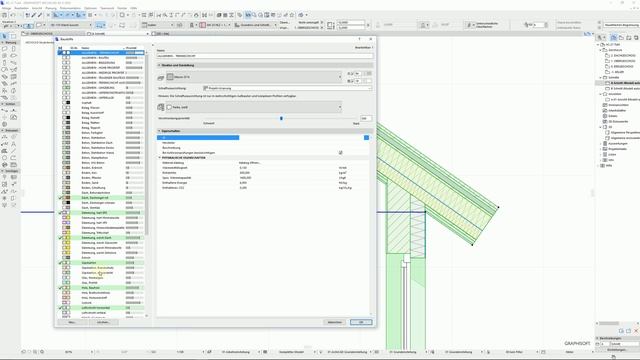Click the Verschneidungspriorität slider handle
Screen dimensions: 640x360
(x=281, y=118)
